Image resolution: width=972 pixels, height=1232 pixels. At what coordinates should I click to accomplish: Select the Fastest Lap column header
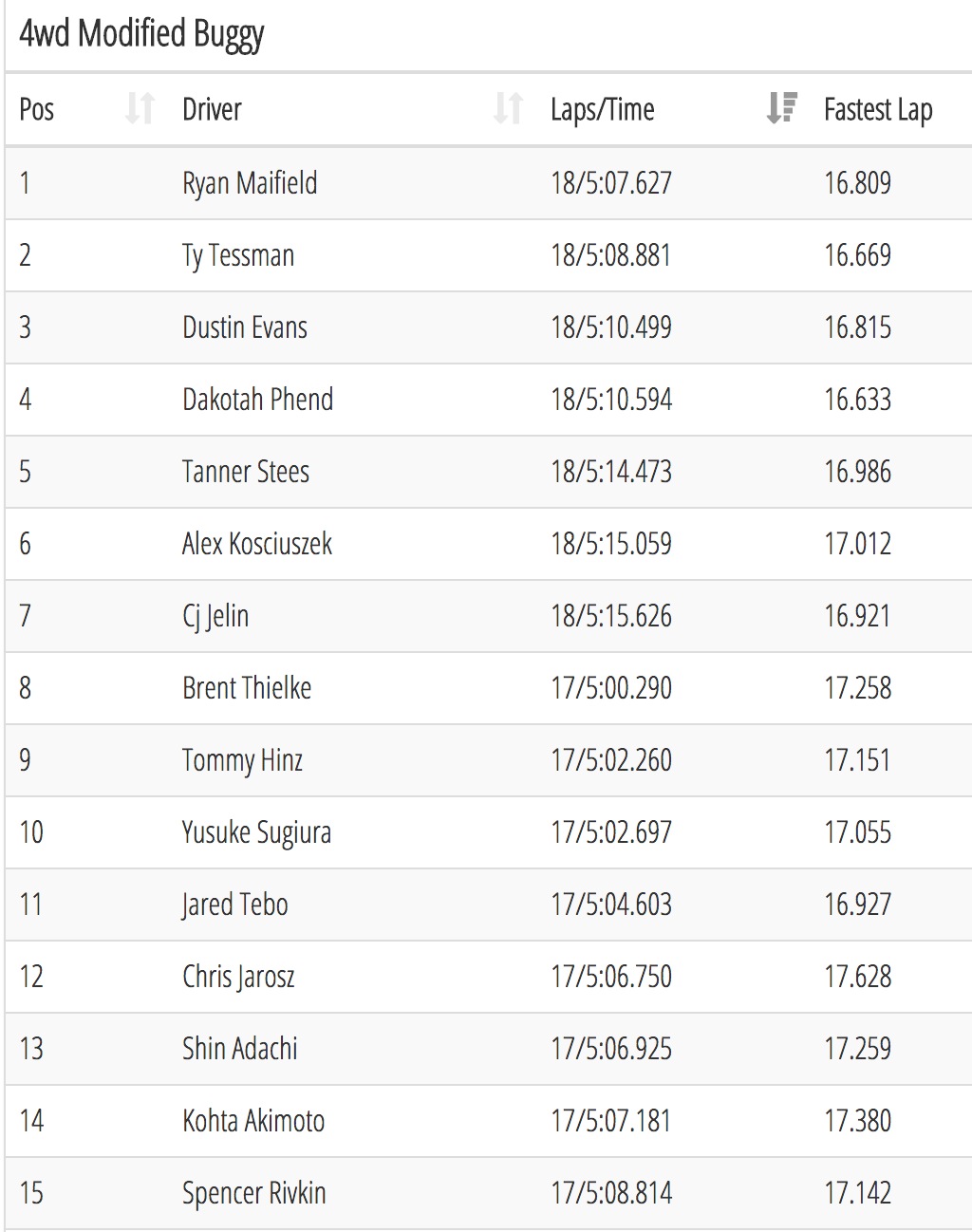(878, 110)
